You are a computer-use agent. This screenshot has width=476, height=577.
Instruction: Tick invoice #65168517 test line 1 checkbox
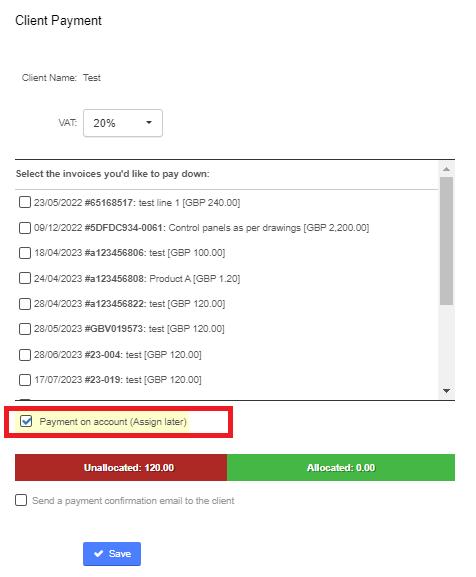tap(25, 202)
